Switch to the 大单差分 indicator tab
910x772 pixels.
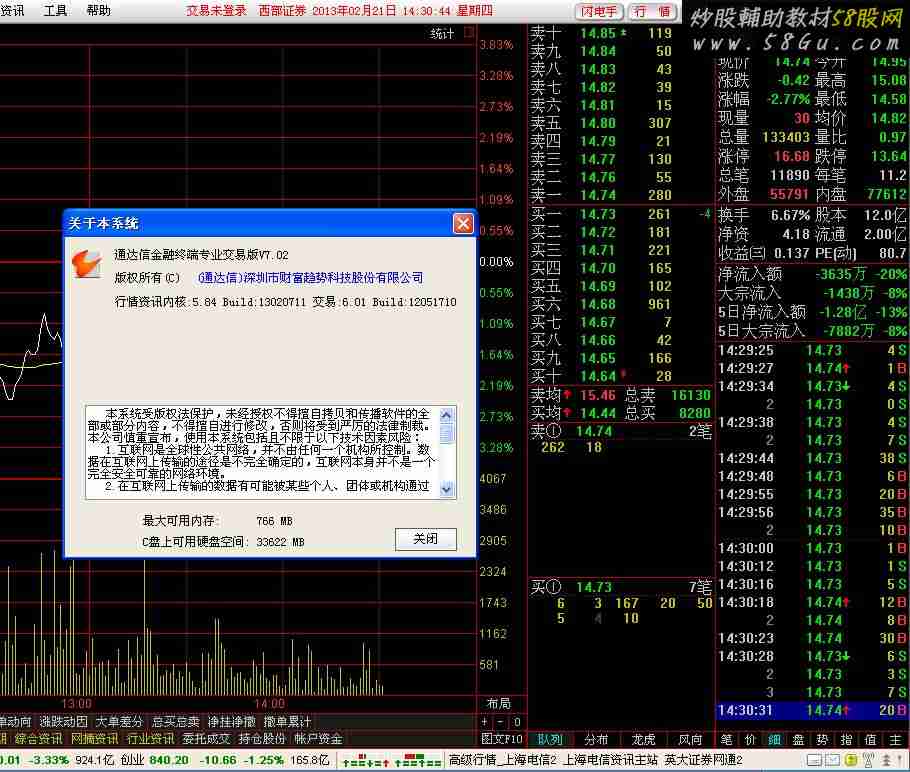[119, 722]
